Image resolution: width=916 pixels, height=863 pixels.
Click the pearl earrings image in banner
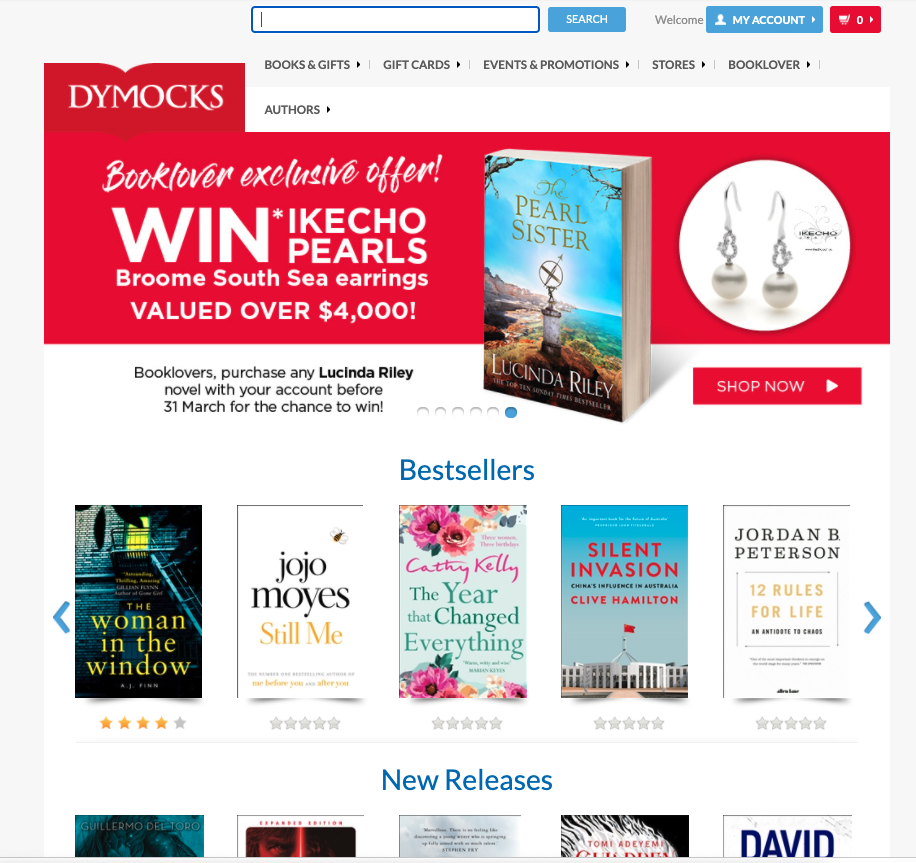click(x=764, y=245)
